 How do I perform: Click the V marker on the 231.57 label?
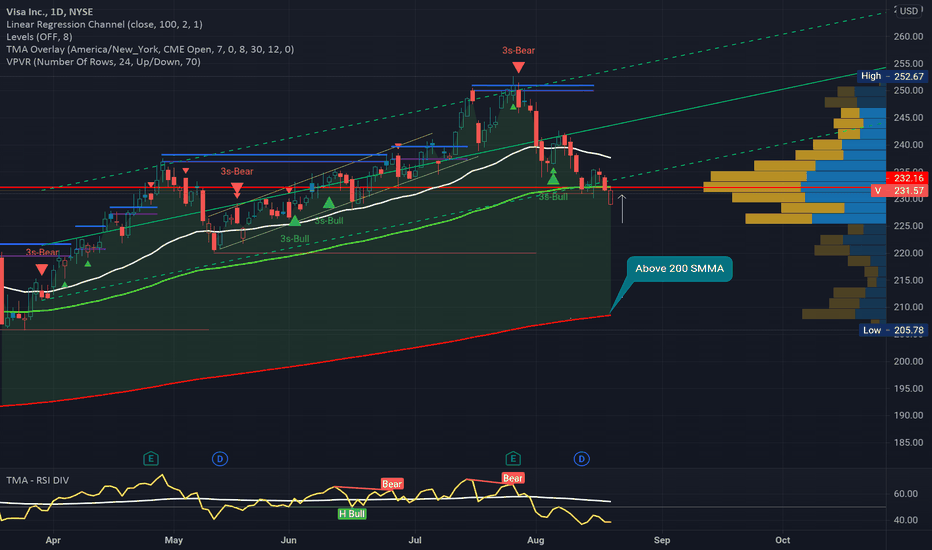click(x=877, y=191)
